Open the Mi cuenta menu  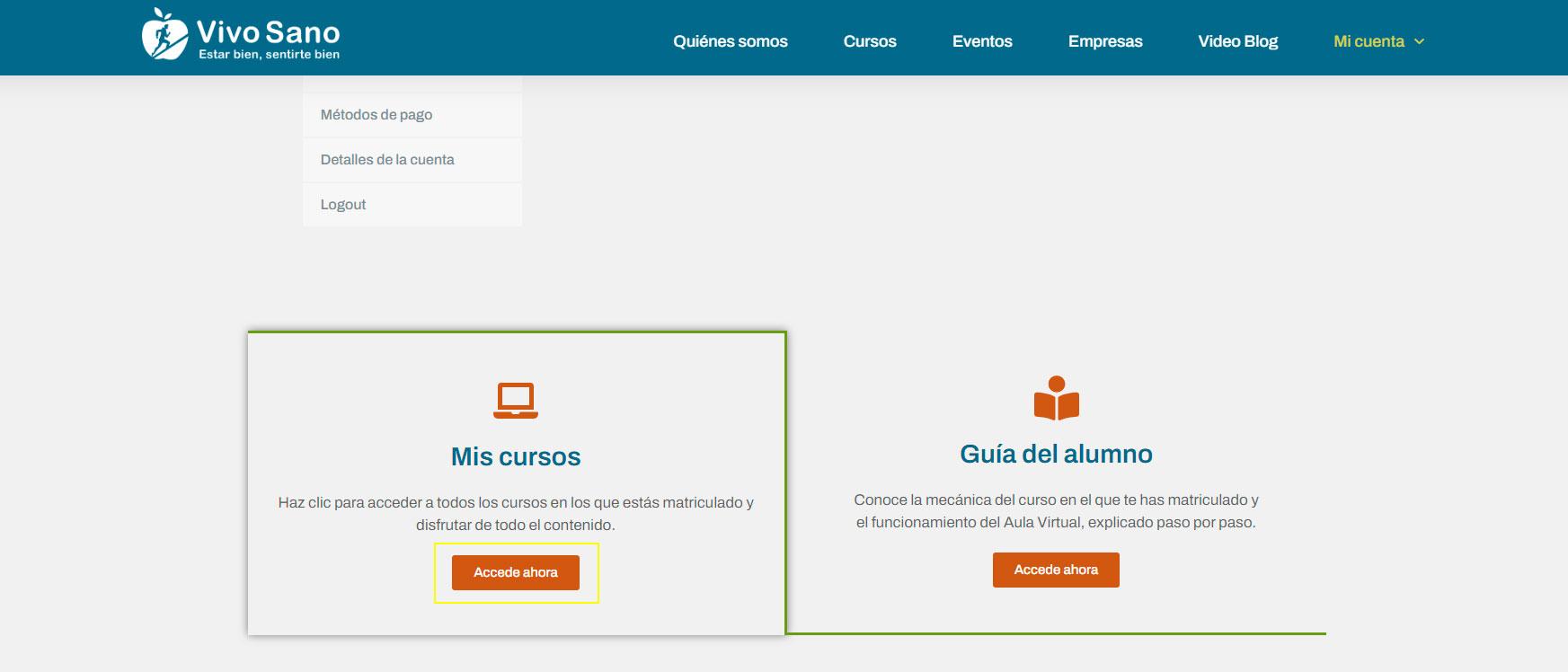click(1368, 41)
